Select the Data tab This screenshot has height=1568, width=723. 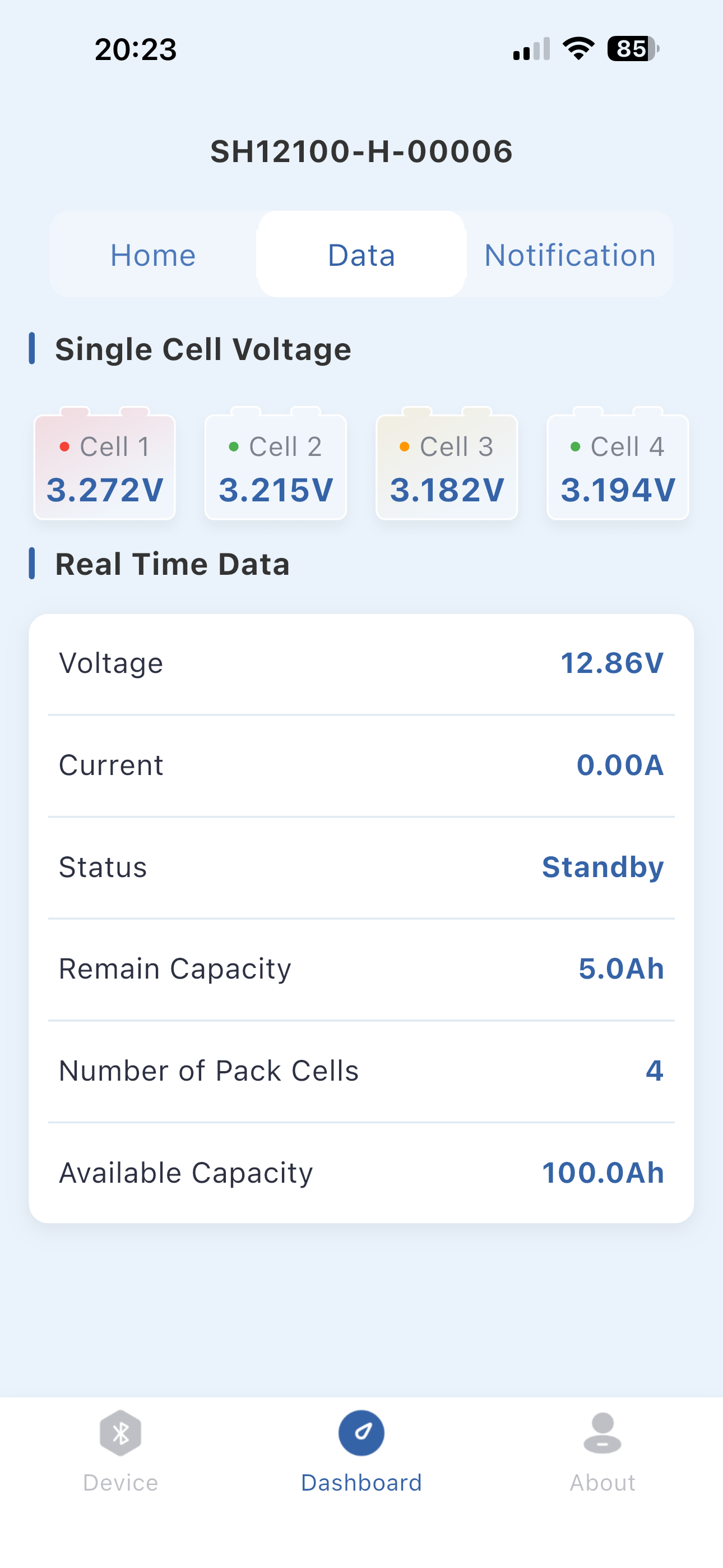361,255
